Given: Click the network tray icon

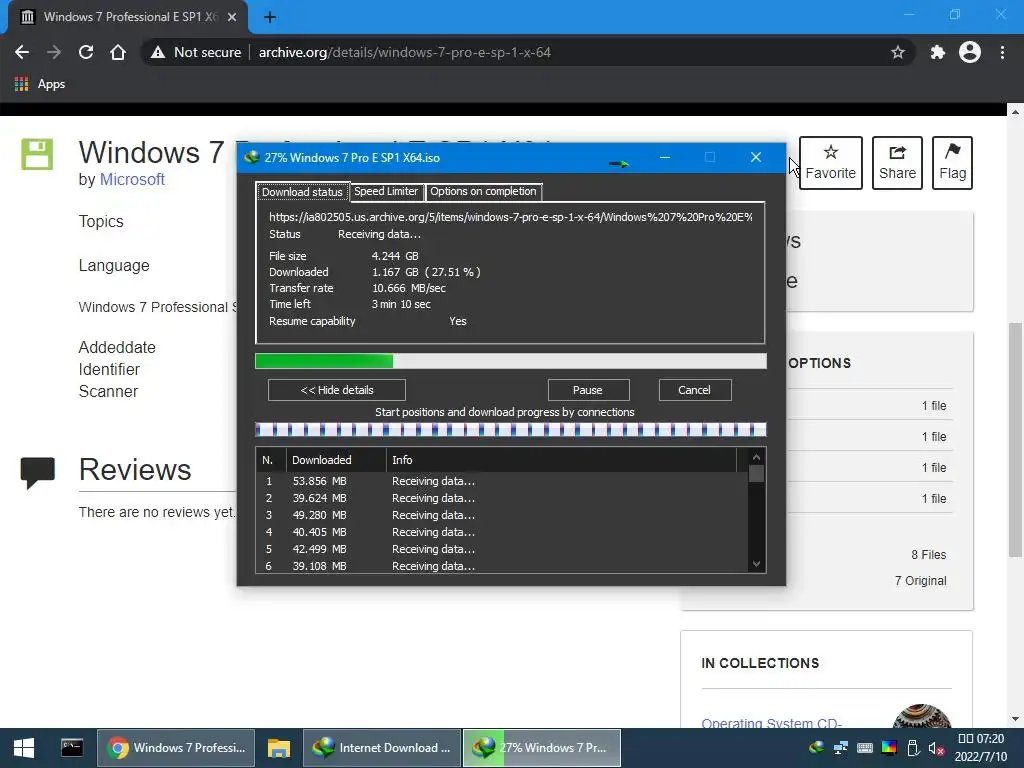Looking at the screenshot, I should (840, 748).
